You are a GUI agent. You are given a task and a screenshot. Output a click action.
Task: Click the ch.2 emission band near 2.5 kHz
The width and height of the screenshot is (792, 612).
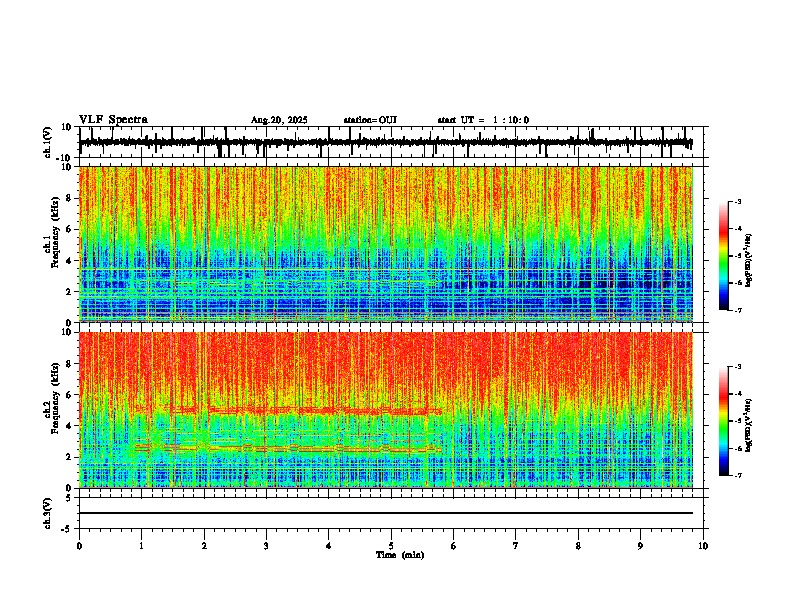point(288,448)
